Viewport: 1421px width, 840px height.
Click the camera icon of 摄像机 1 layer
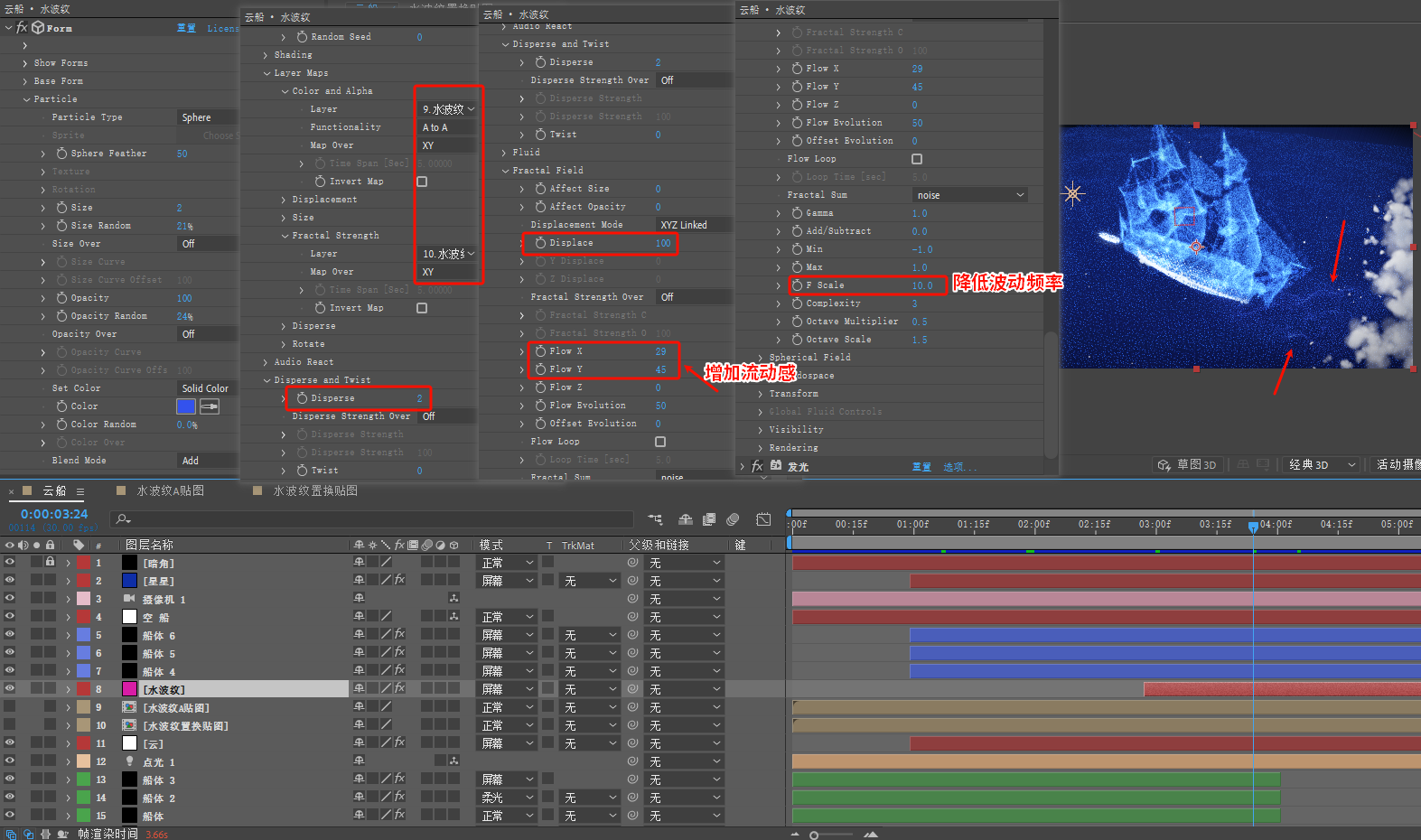point(129,599)
